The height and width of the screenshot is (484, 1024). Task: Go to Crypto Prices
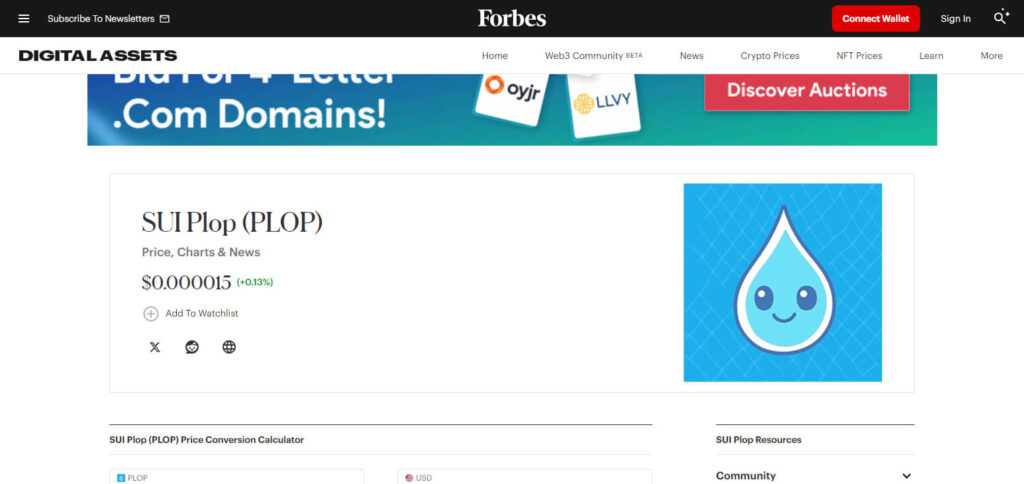tap(770, 56)
